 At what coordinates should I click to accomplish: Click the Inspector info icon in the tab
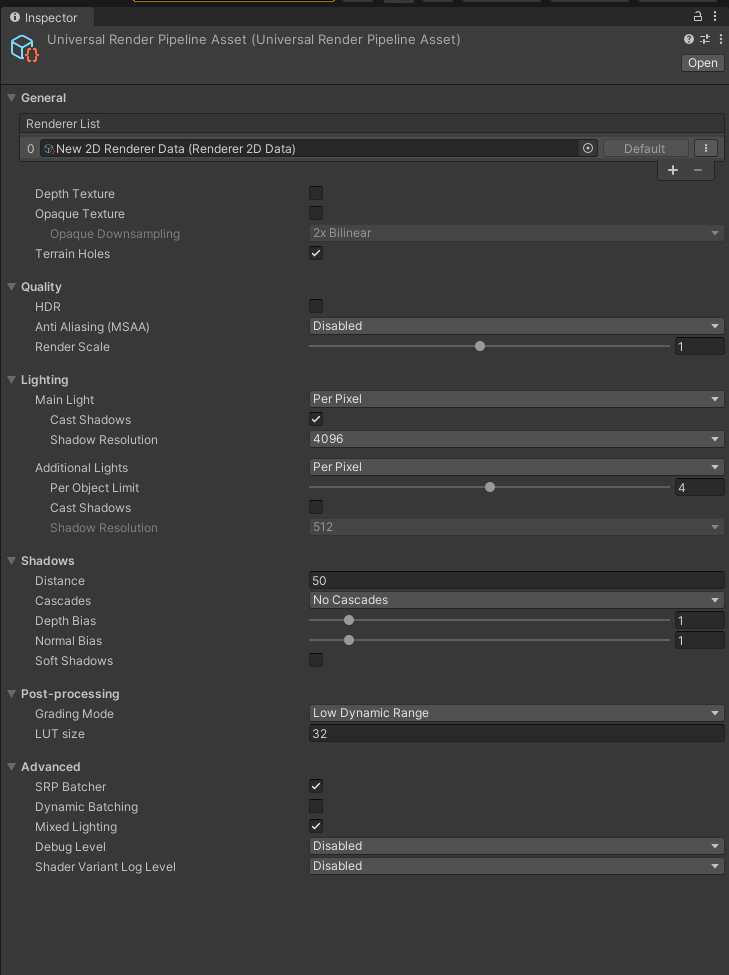[15, 17]
